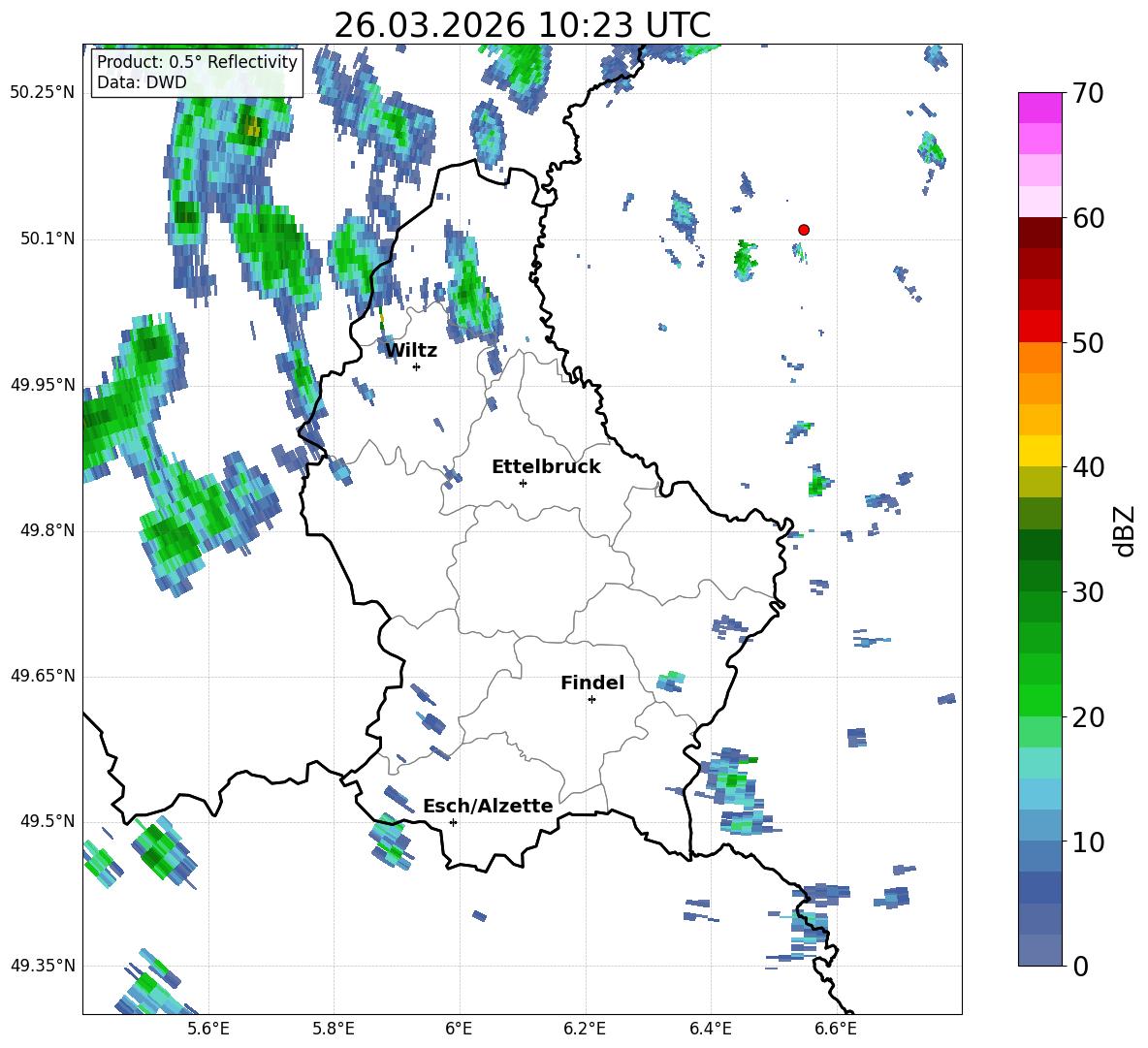The height and width of the screenshot is (1048, 1148).
Task: Click the Esch/Alzette station label
Action: (x=488, y=807)
